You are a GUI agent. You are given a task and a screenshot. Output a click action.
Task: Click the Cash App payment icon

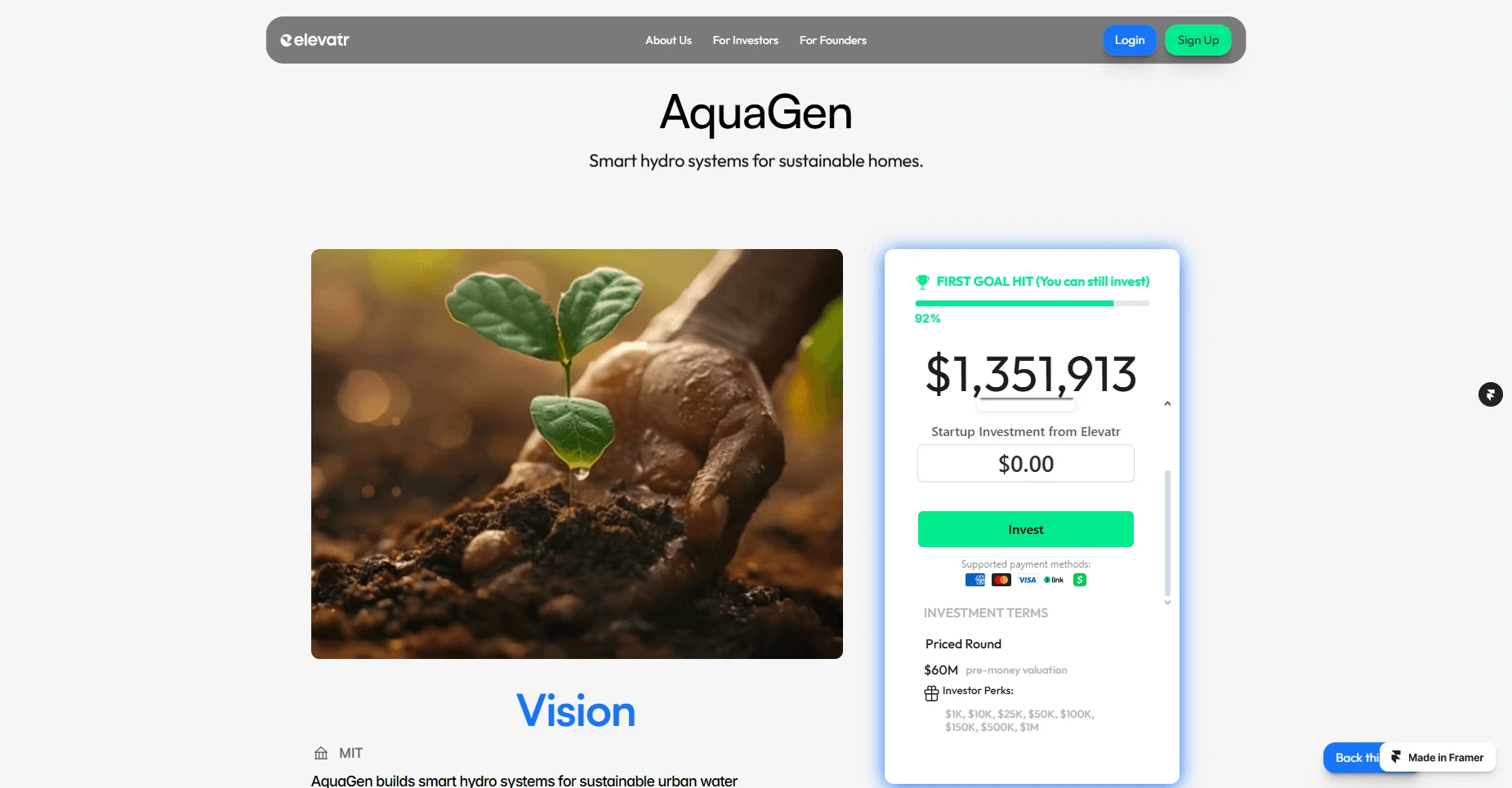[1080, 580]
